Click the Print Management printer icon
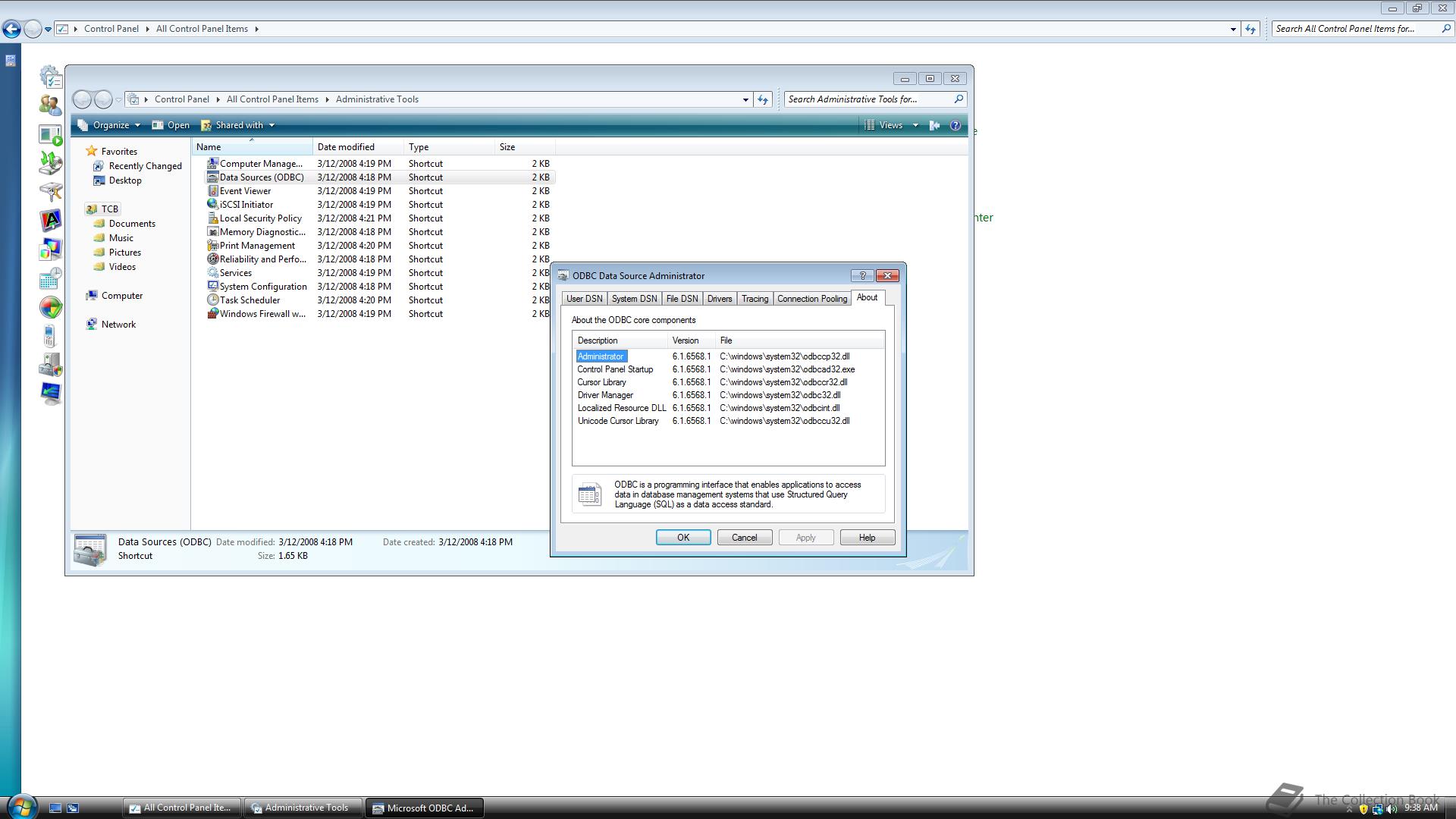This screenshot has width=1456, height=819. pos(213,246)
